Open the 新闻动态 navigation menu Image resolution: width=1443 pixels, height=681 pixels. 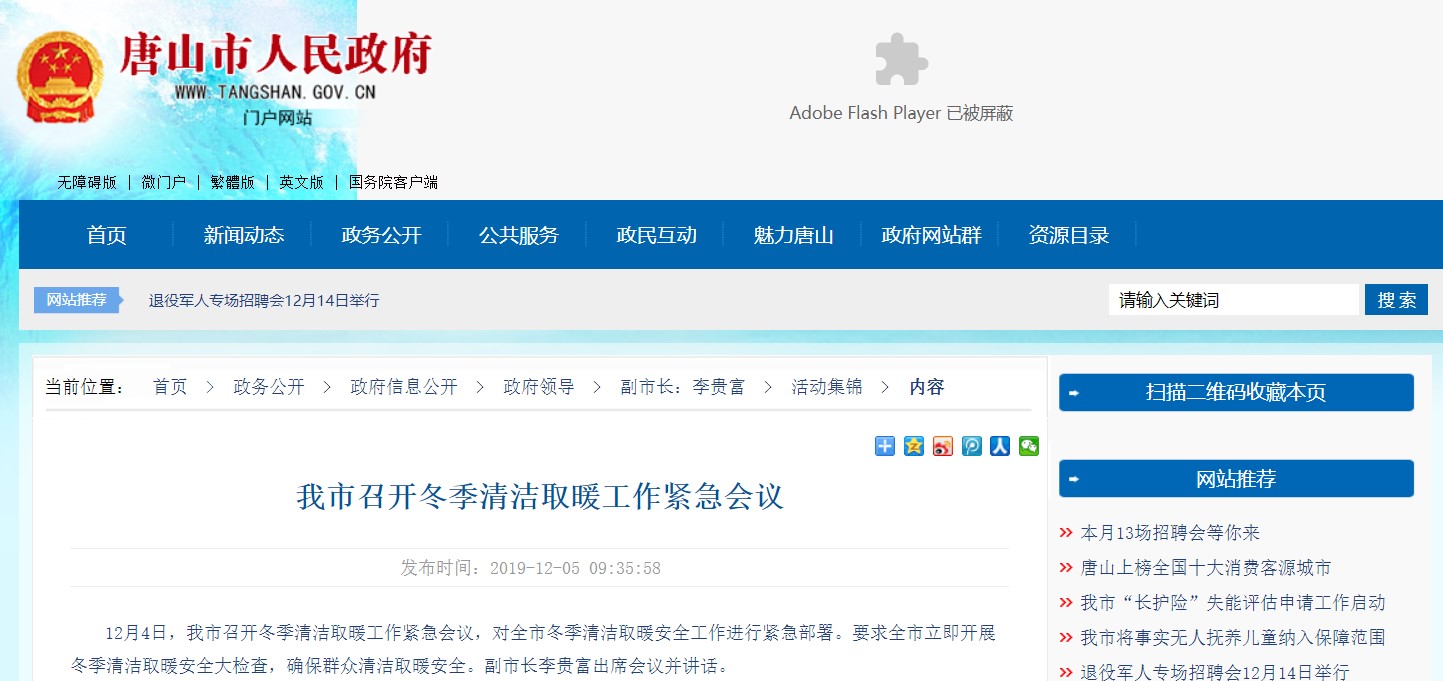pos(244,235)
